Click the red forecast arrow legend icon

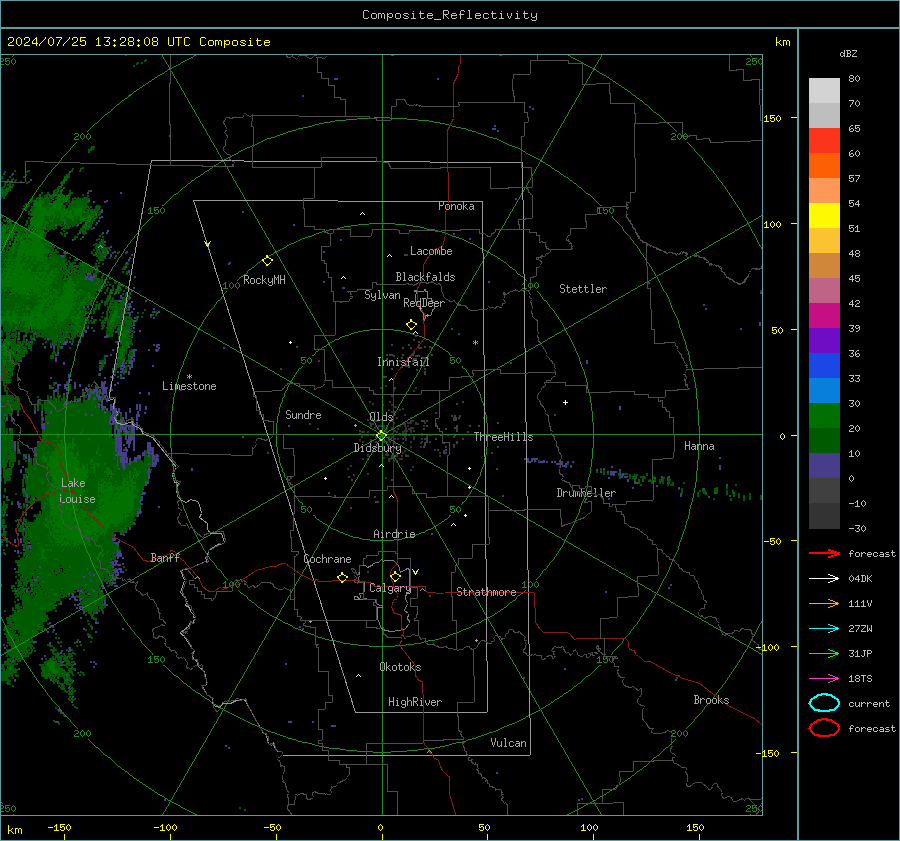point(824,553)
